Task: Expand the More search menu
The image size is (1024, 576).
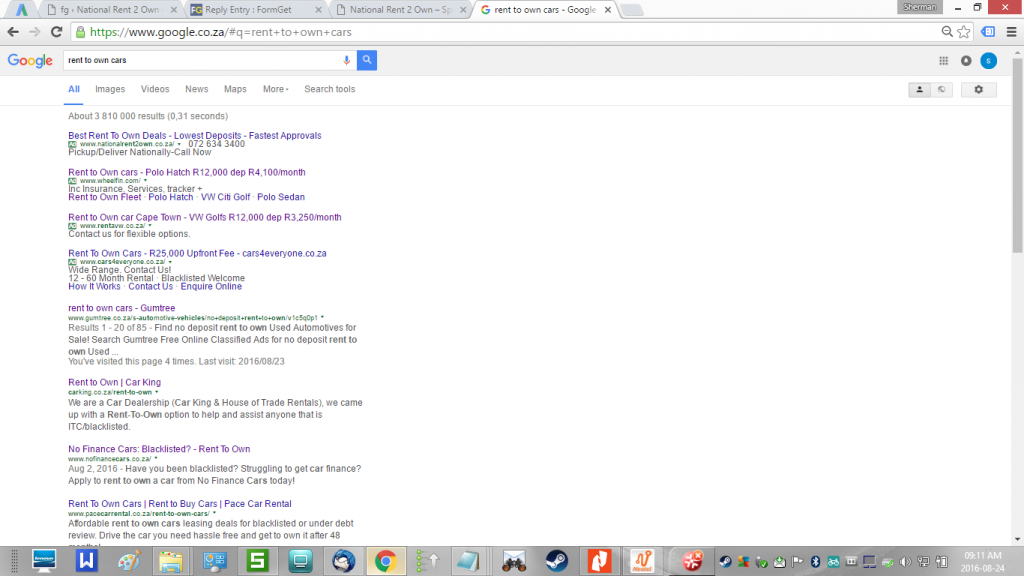Action: point(276,89)
